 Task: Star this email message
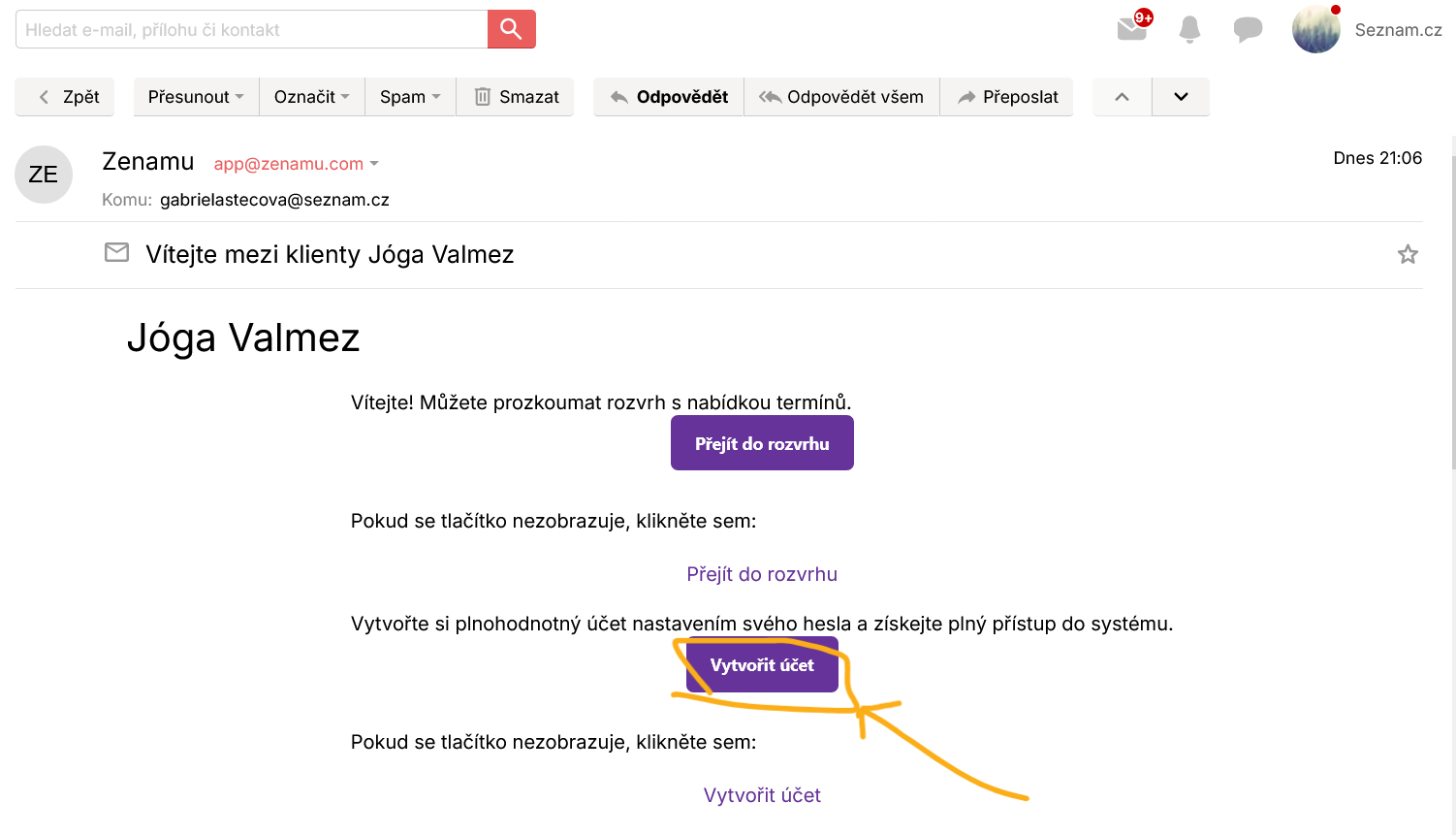(x=1408, y=254)
